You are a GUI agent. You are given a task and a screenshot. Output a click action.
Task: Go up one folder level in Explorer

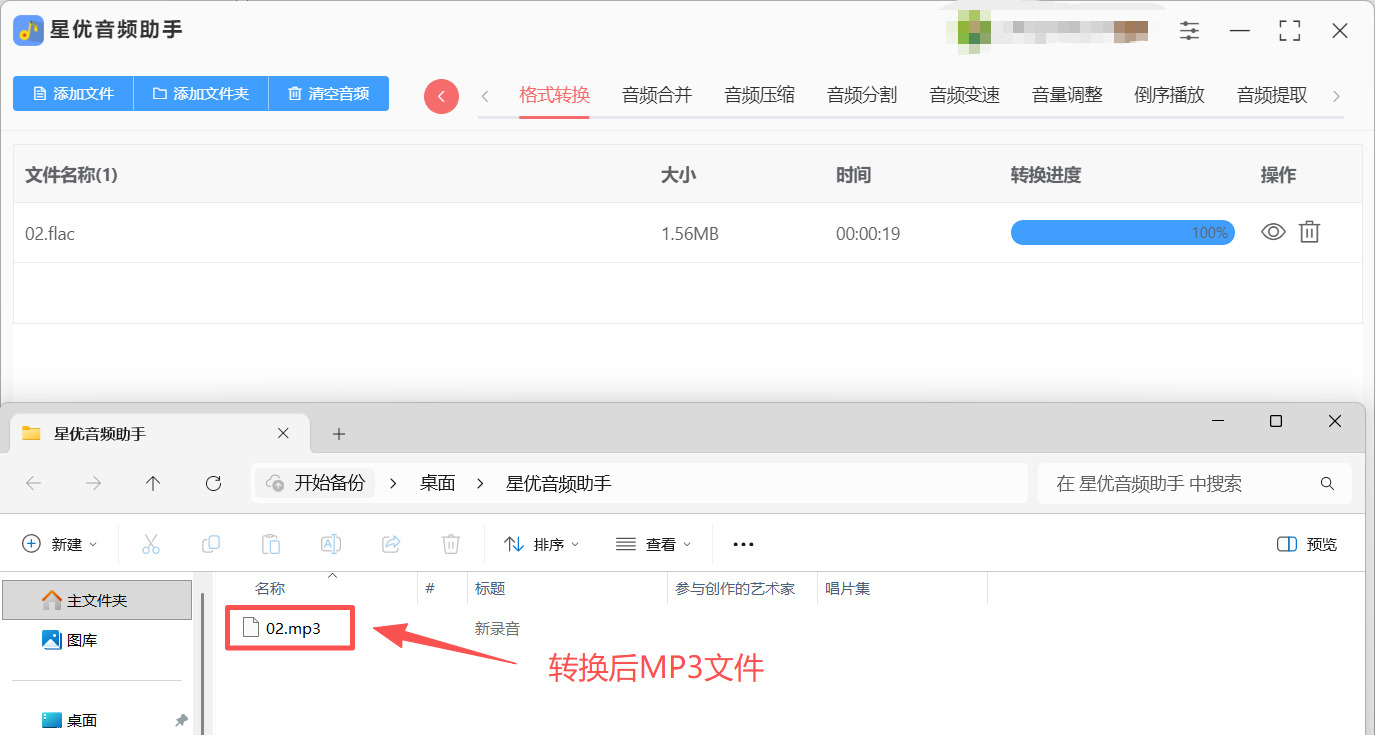pos(153,483)
